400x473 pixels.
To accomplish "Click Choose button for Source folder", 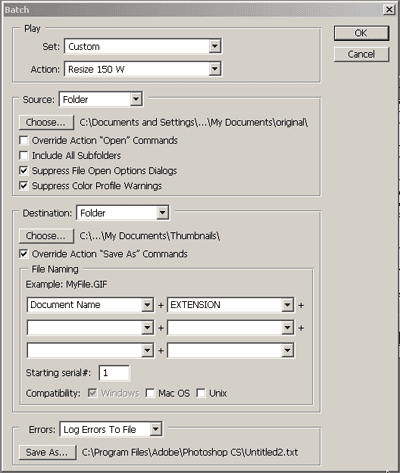I will pyautogui.click(x=46, y=122).
